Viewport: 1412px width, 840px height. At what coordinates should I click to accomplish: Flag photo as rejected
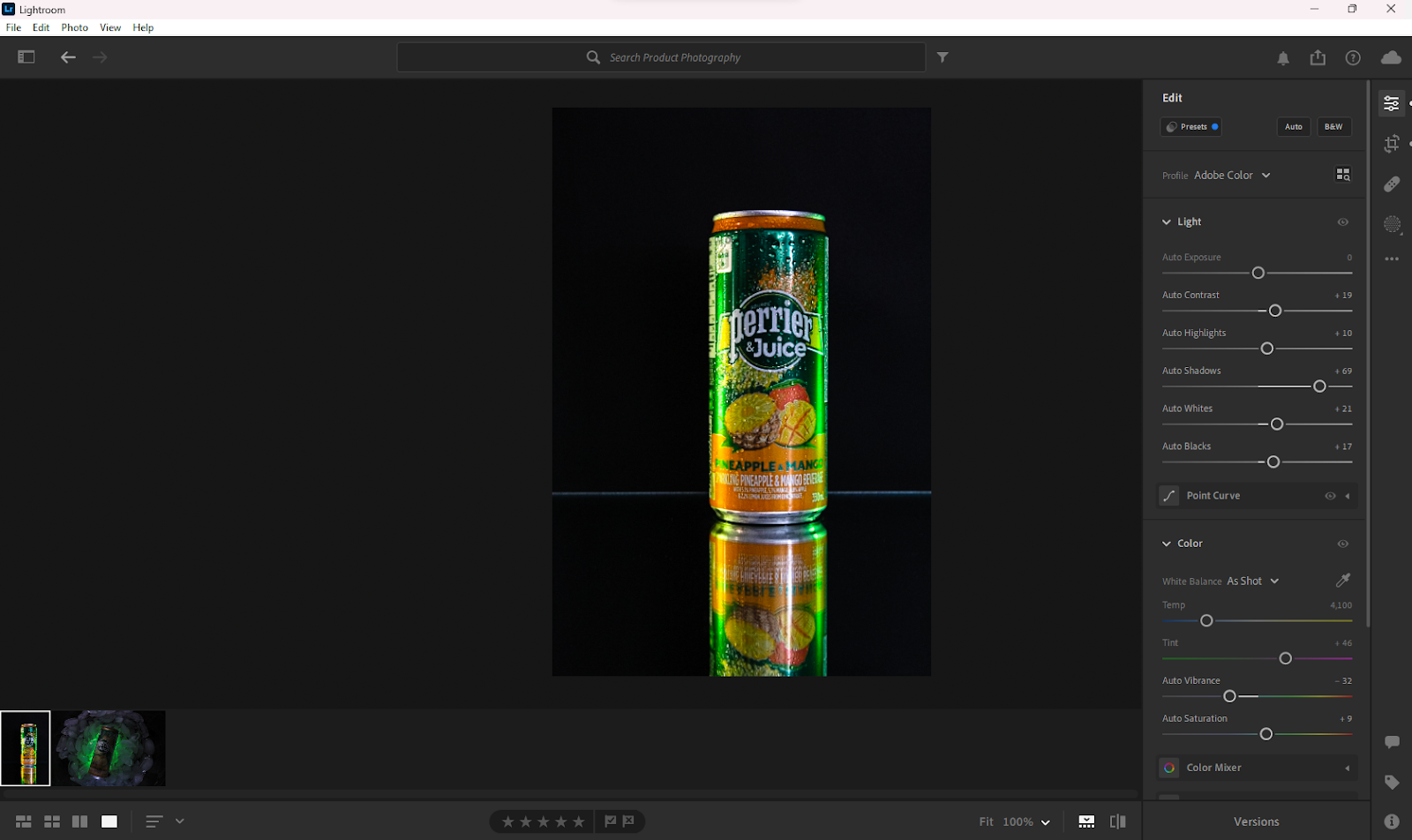click(628, 821)
